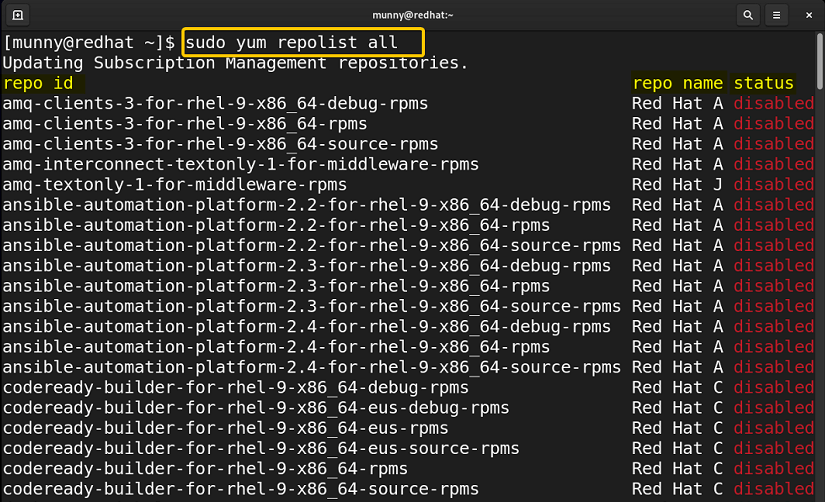Click 'disabled' status of amq-textonly-1-for-middleware-rpms row
The width and height of the screenshot is (825, 502).
pos(773,185)
